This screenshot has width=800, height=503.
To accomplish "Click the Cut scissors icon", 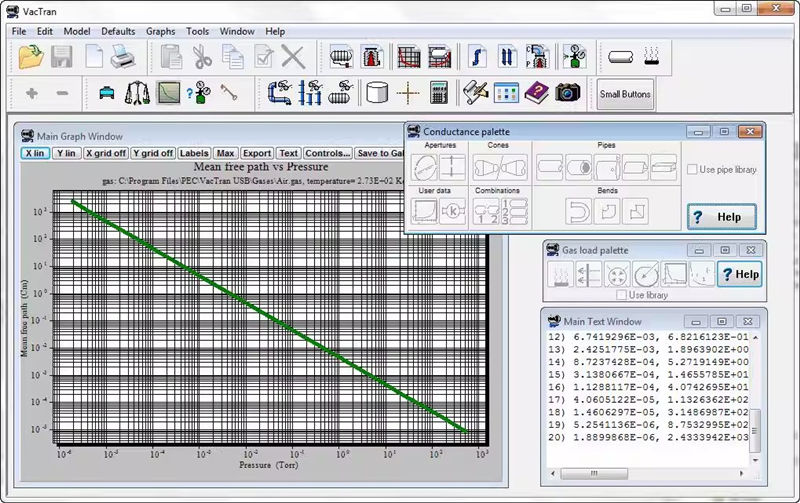I will coord(203,56).
